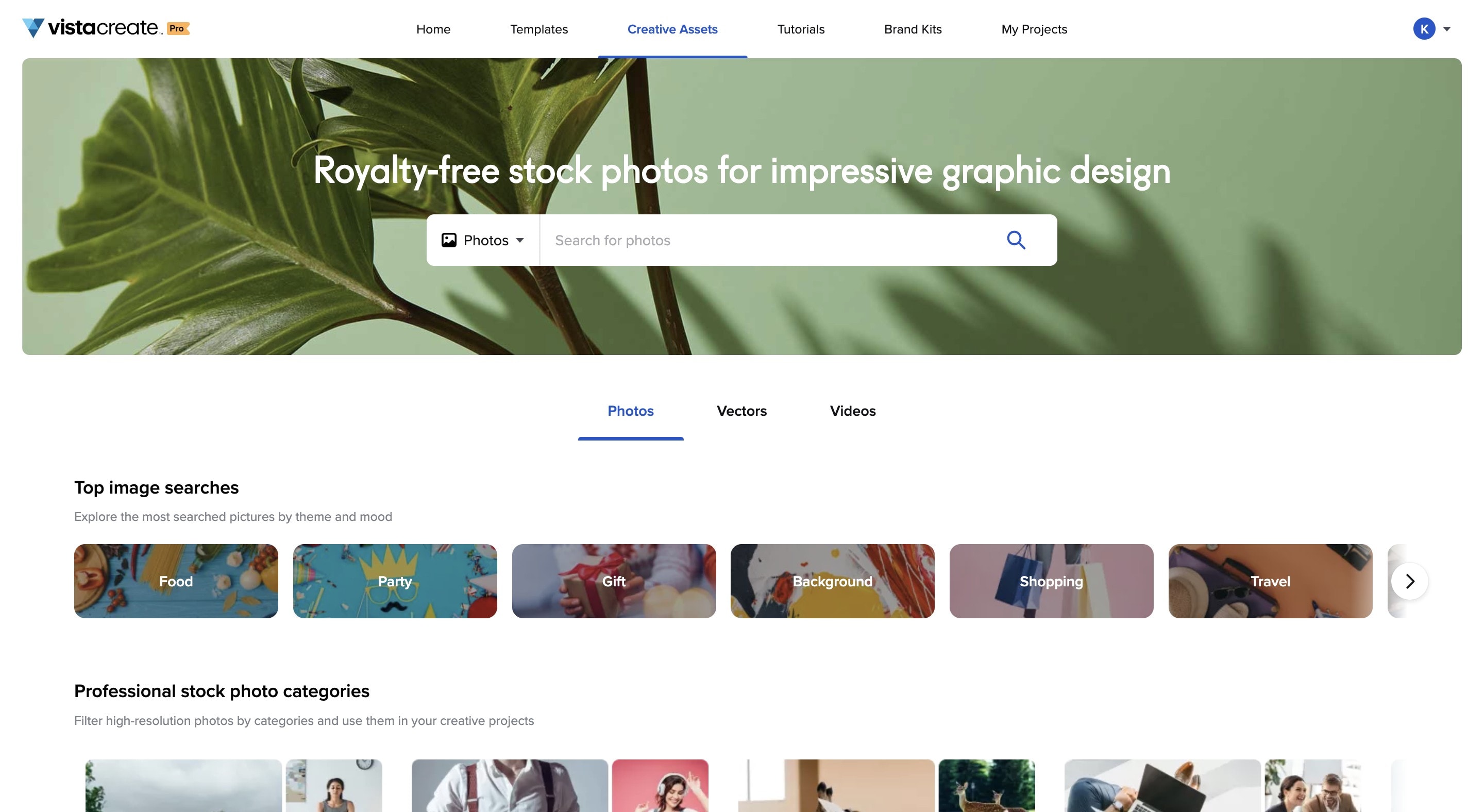This screenshot has width=1484, height=812.
Task: Click the magnifying glass search icon
Action: (x=1016, y=240)
